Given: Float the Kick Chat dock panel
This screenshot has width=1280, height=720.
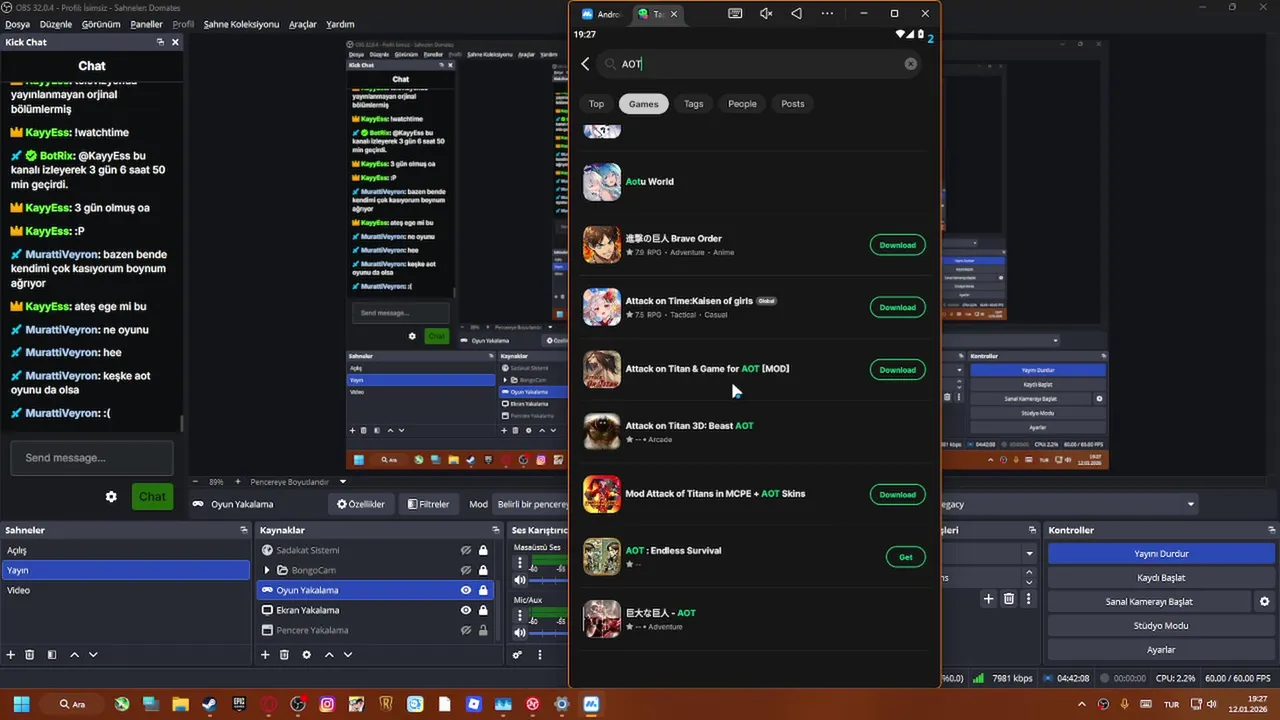Looking at the screenshot, I should (x=160, y=42).
